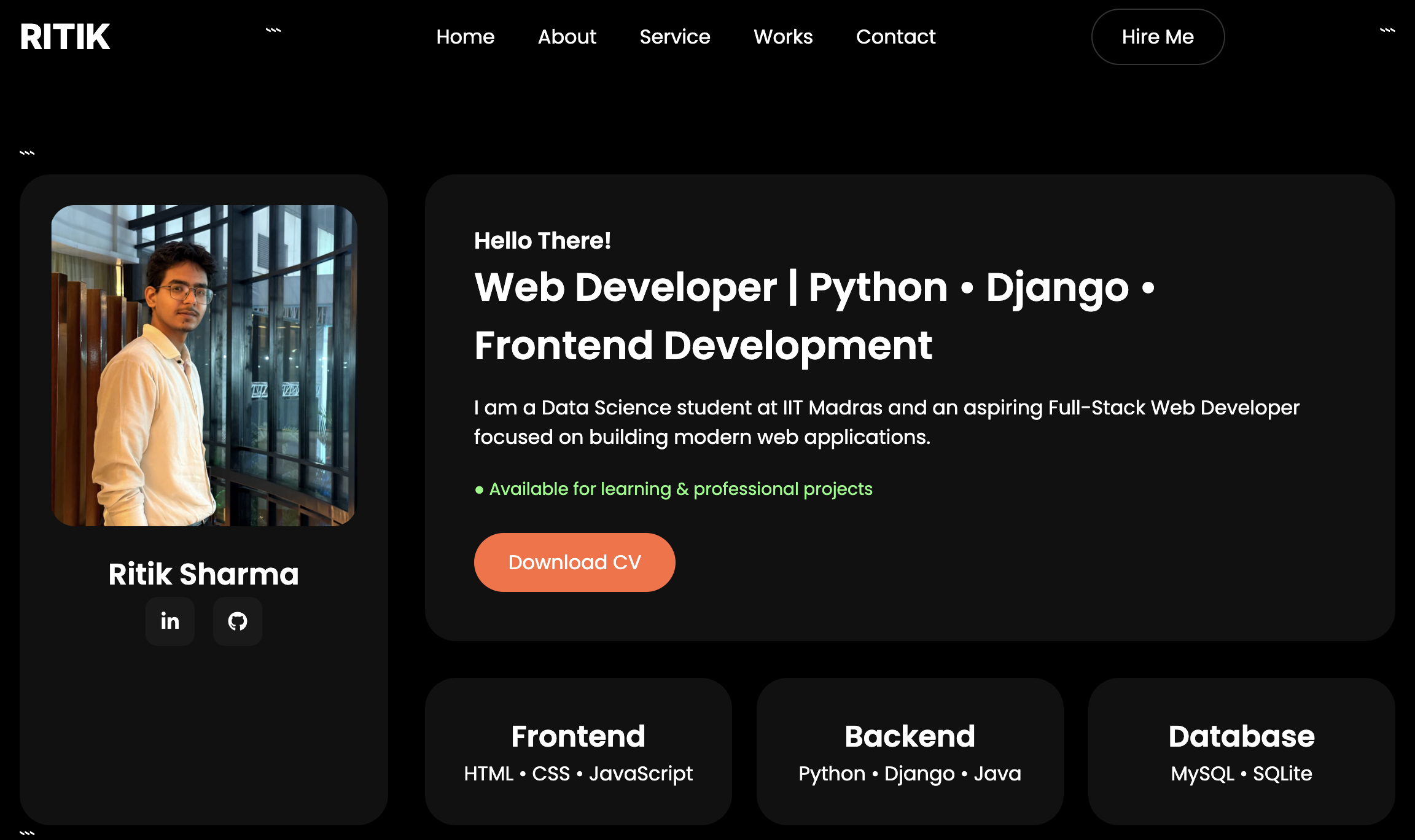This screenshot has width=1415, height=840.
Task: Click the RITIK logo in the header
Action: click(65, 37)
